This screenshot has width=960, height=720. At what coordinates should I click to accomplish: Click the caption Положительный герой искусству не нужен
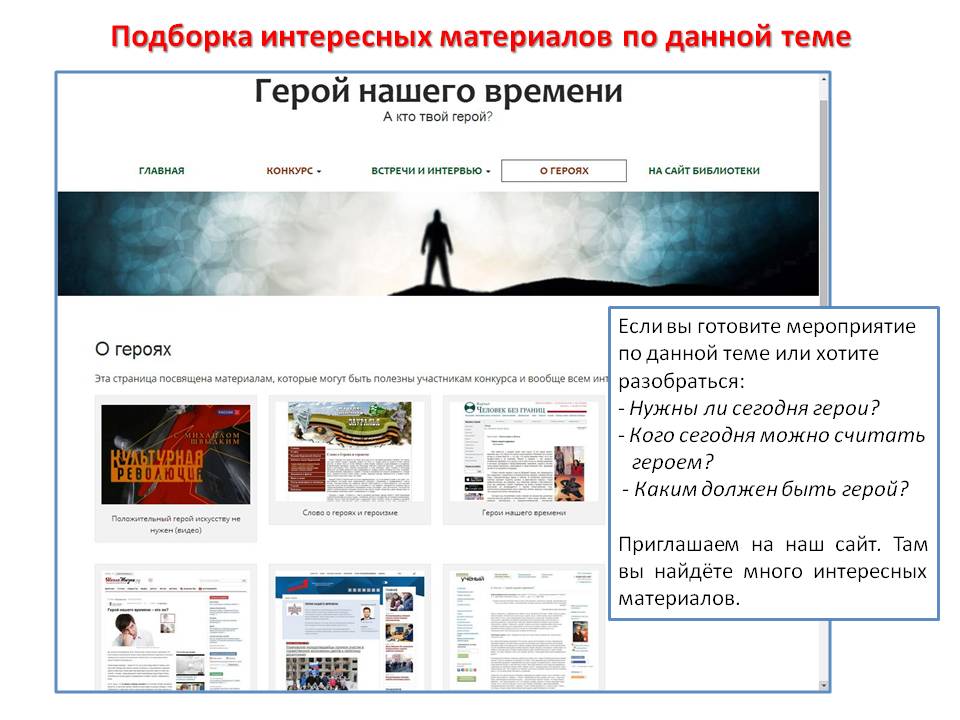point(176,524)
